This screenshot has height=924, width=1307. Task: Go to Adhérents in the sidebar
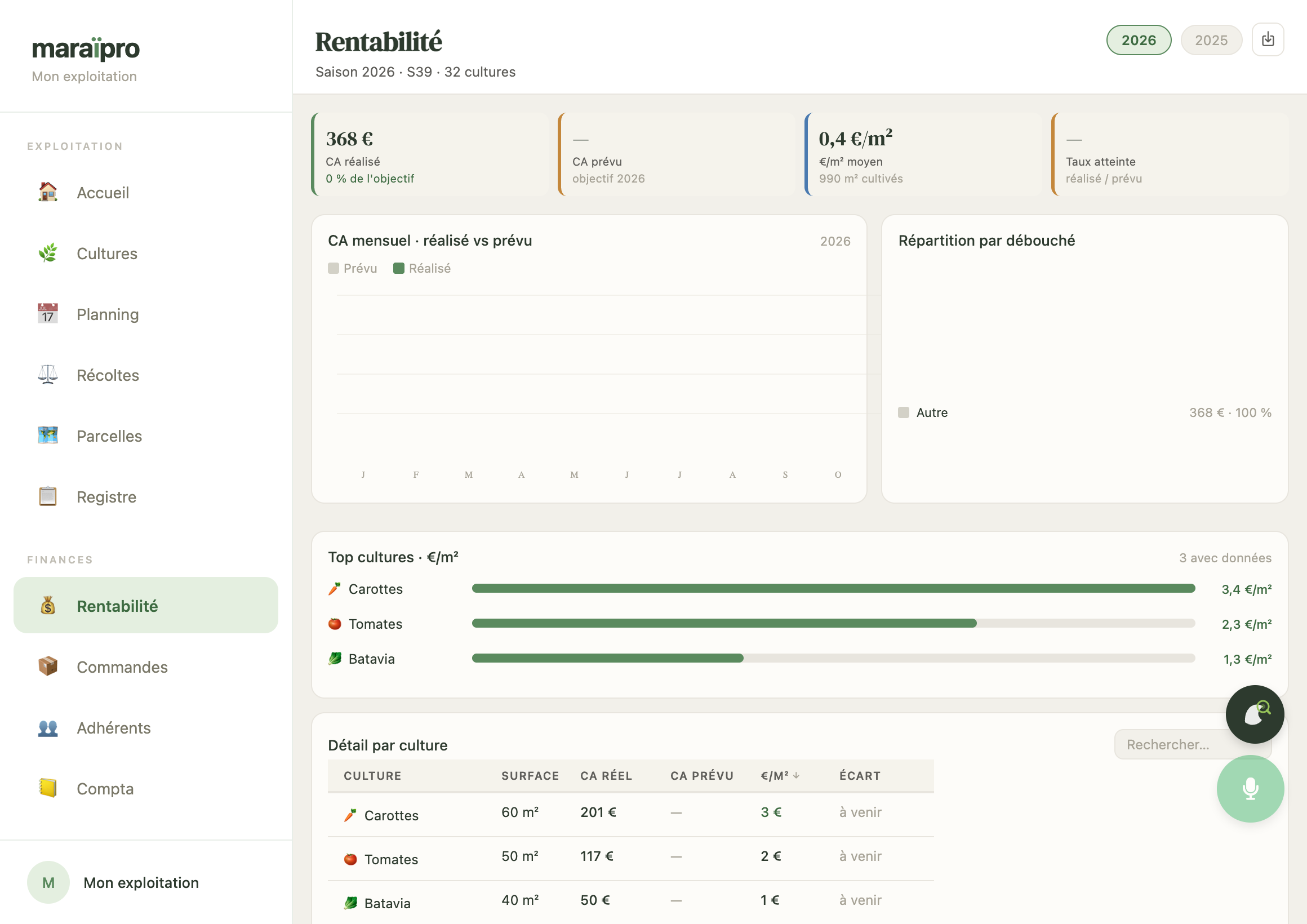(x=146, y=727)
